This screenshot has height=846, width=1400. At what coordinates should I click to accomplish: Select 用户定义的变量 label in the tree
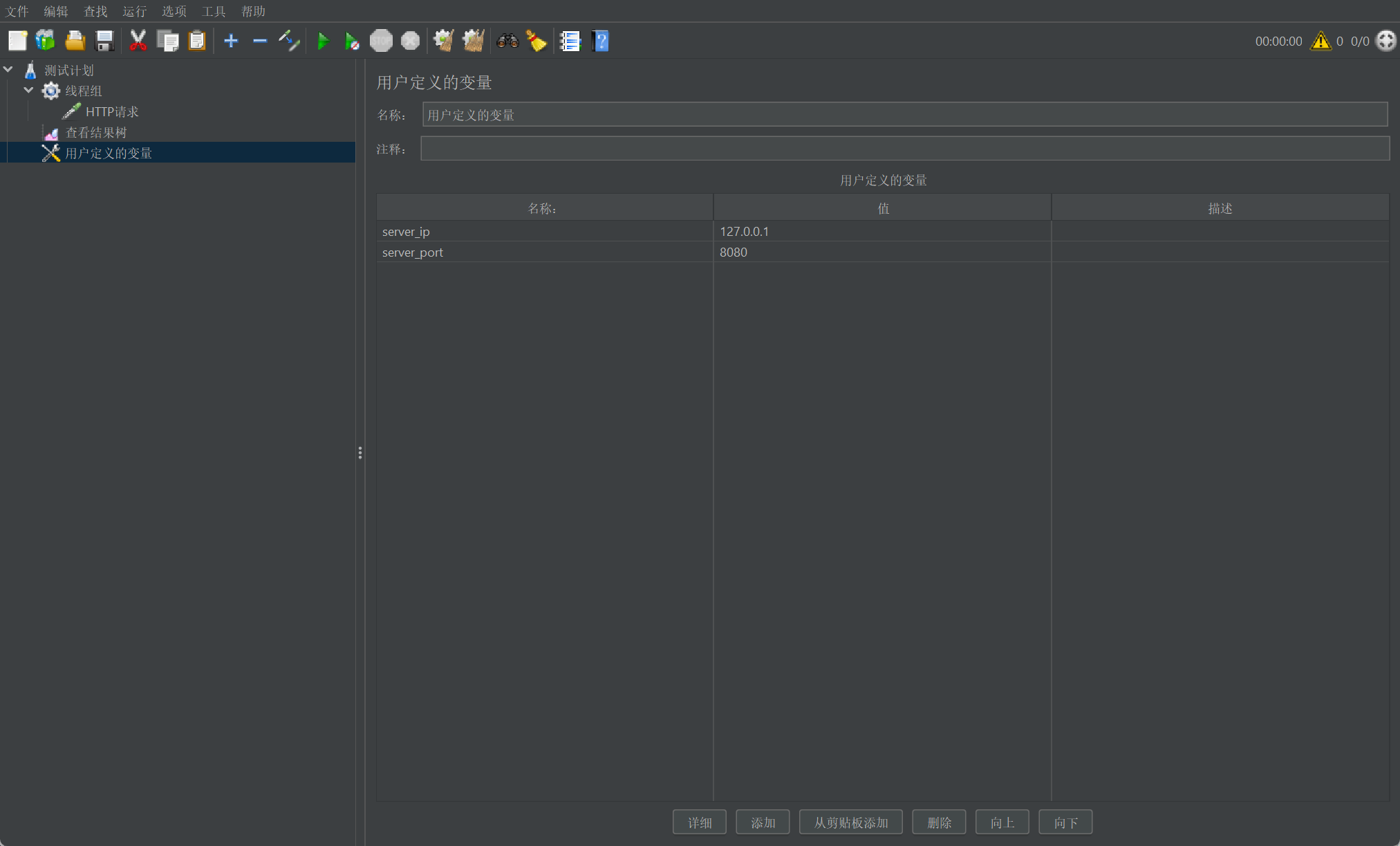pyautogui.click(x=109, y=153)
